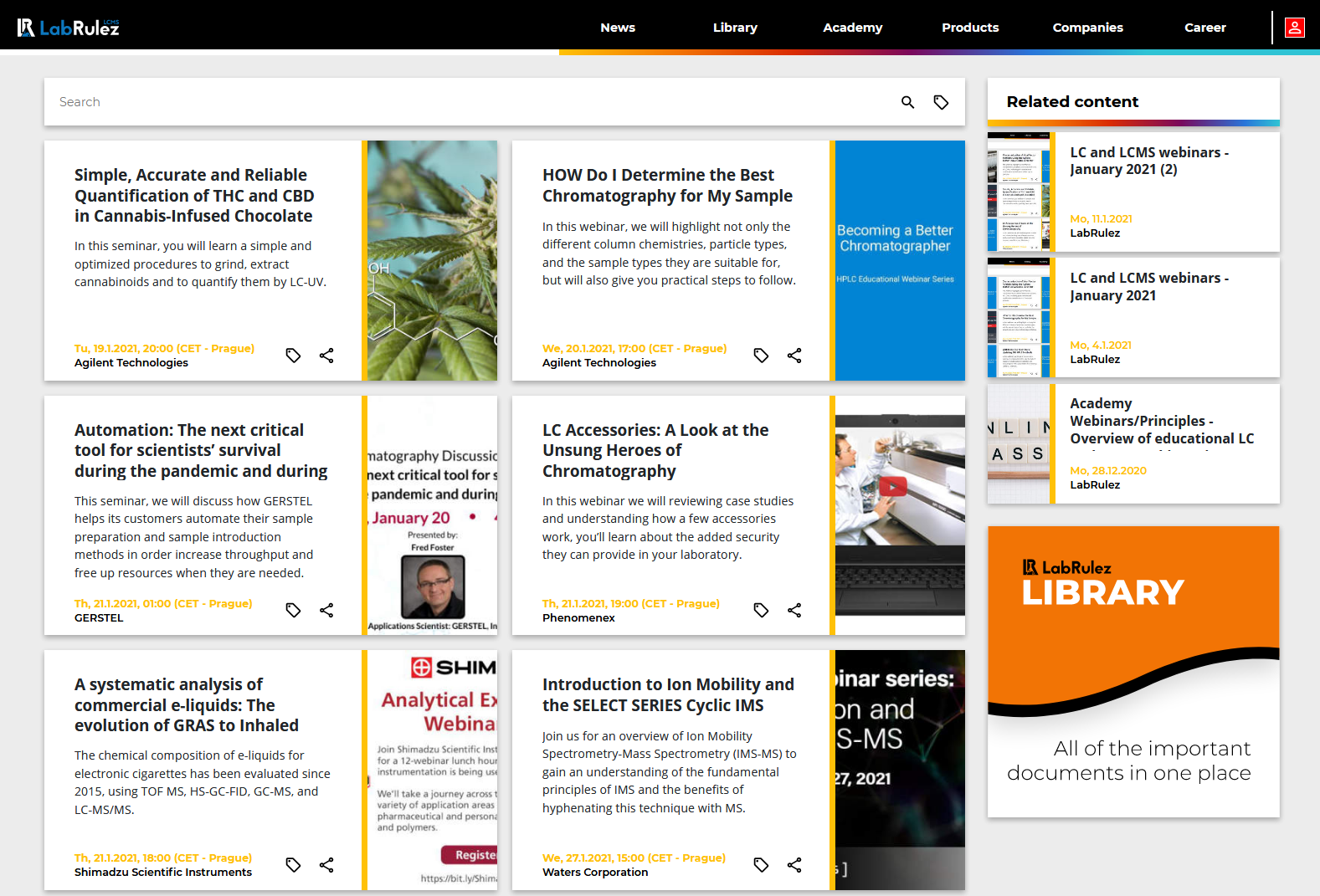Open HOW Do I Determine the Best Chromatography title
1320x896 pixels.
click(667, 186)
